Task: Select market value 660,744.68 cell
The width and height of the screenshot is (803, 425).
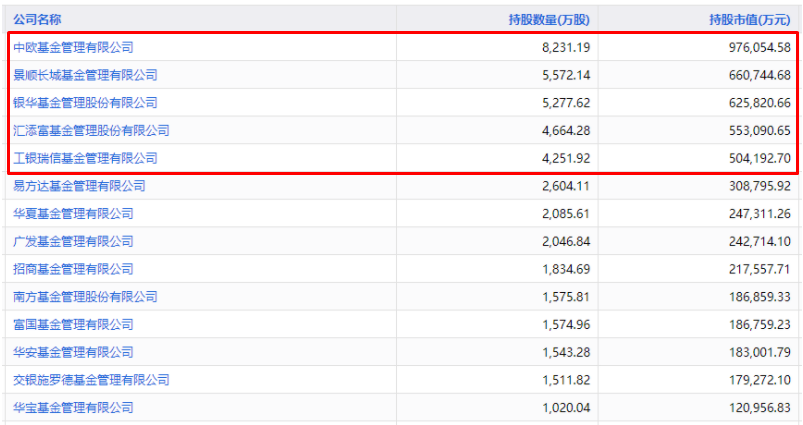Action: click(760, 75)
